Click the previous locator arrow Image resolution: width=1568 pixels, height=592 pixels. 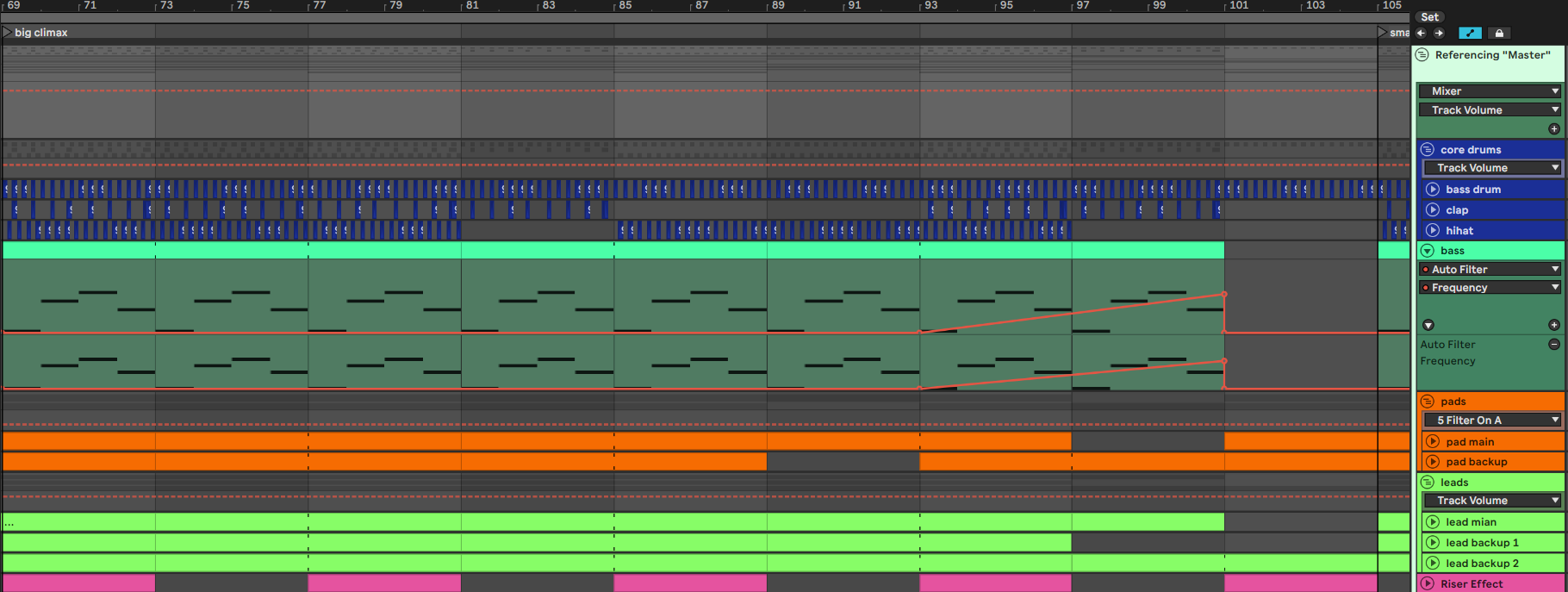(x=1422, y=33)
